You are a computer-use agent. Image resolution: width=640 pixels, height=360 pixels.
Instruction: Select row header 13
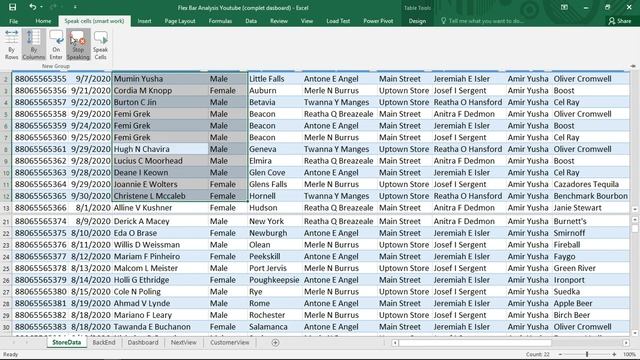click(x=6, y=208)
